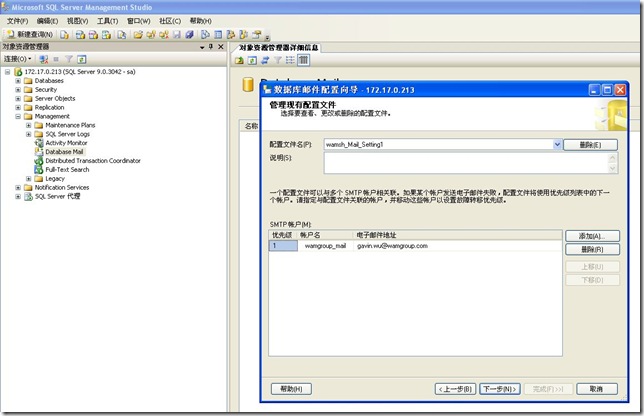The width and height of the screenshot is (644, 416).
Task: Expand the Replication folder
Action: tap(18, 108)
